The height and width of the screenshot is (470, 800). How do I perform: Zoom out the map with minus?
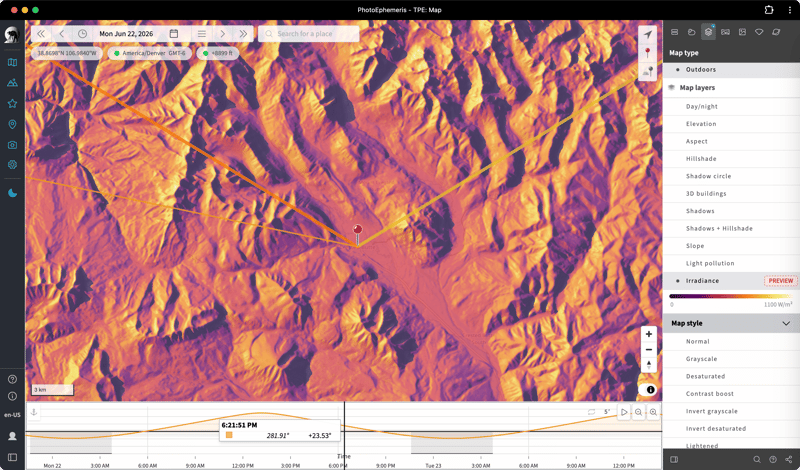point(648,350)
